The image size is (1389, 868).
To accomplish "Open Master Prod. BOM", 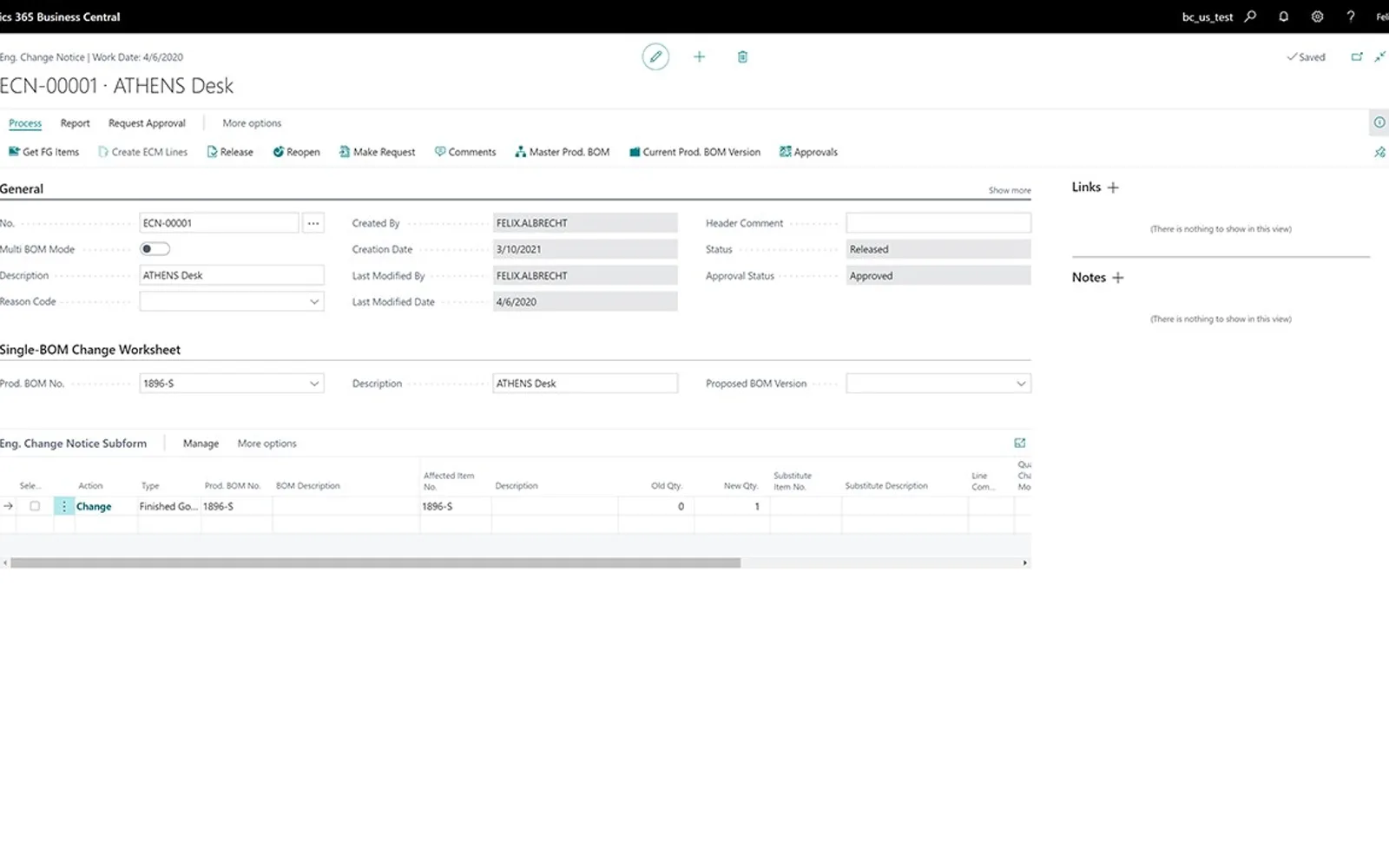I will (563, 152).
